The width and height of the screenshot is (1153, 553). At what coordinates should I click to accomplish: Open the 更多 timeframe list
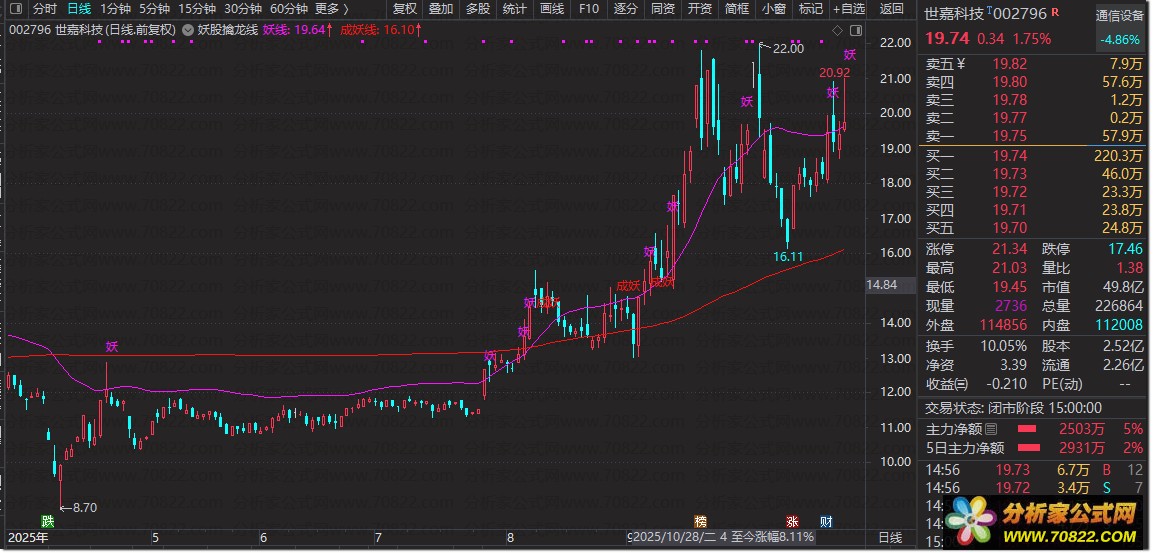point(332,9)
